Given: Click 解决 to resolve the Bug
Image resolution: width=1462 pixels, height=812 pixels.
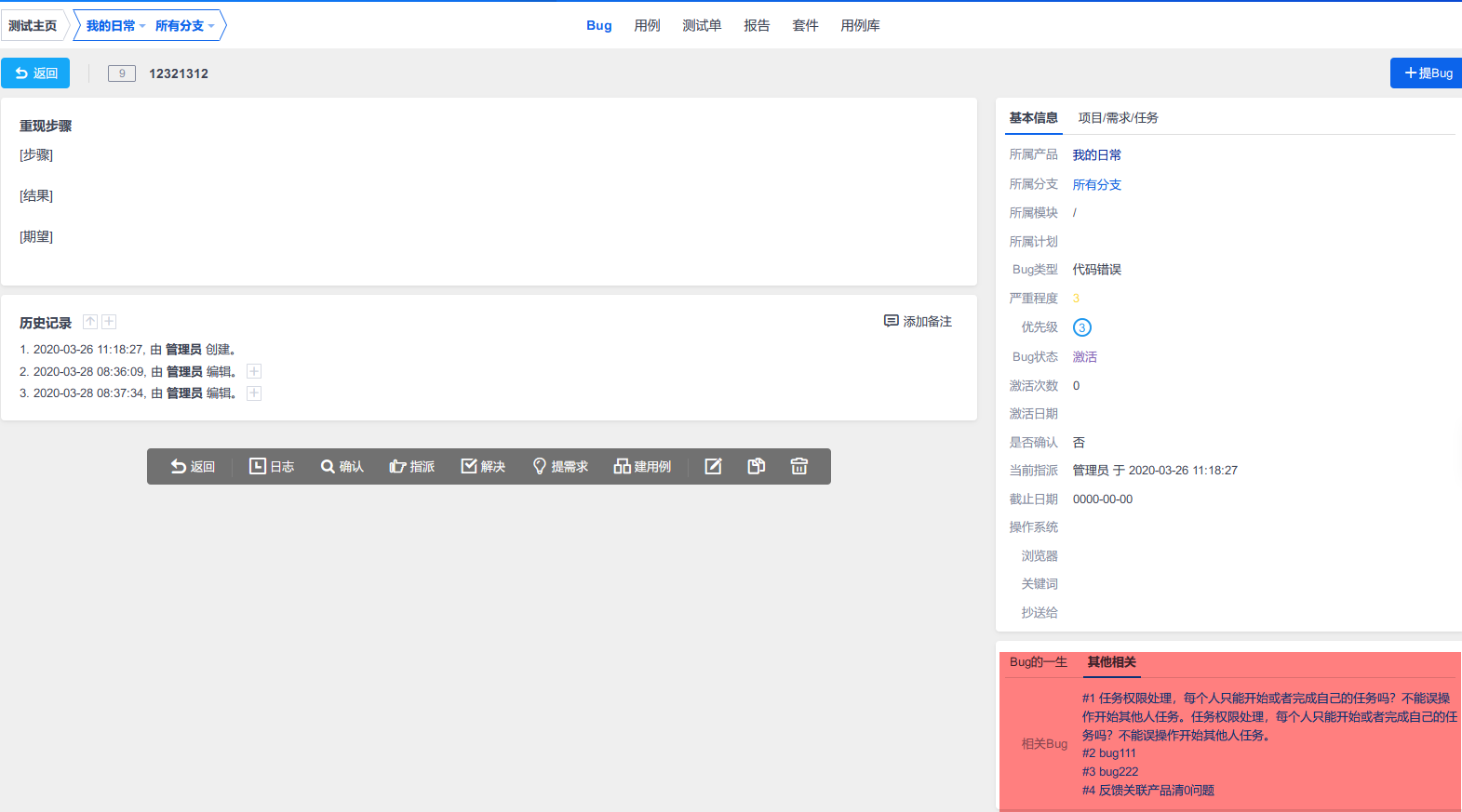Looking at the screenshot, I should [x=483, y=467].
